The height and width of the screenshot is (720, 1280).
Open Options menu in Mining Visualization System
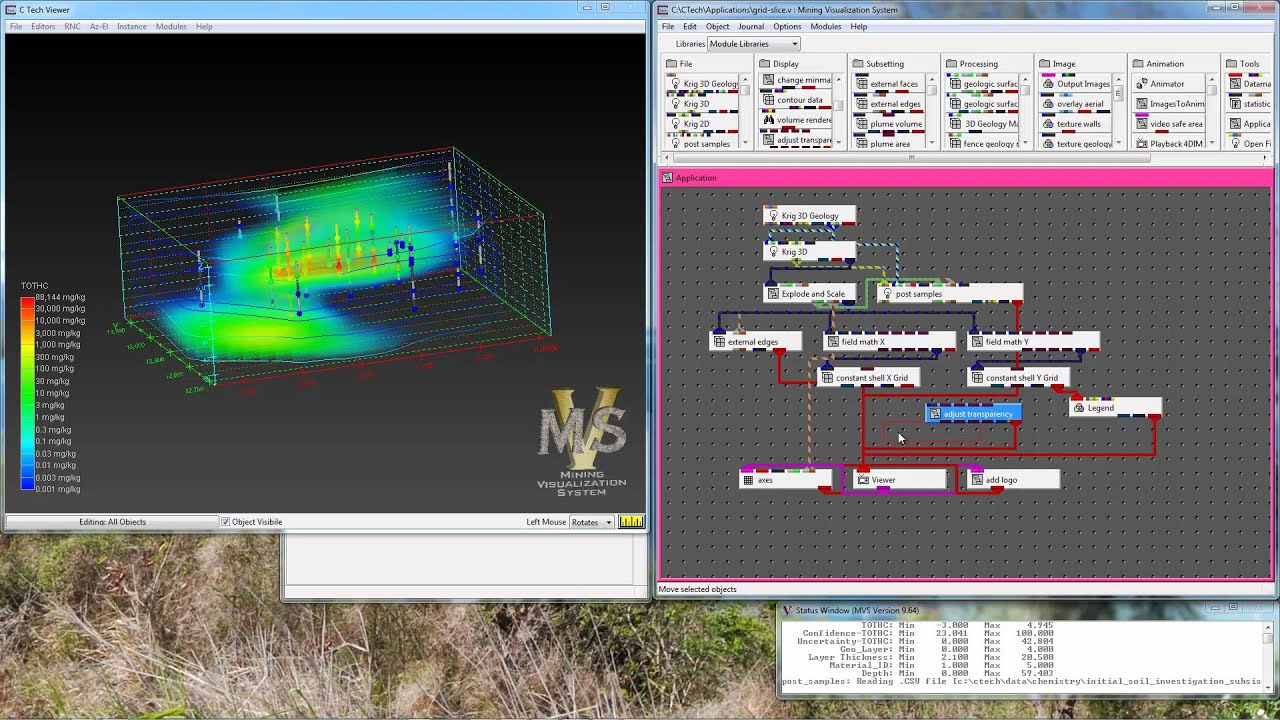[787, 27]
